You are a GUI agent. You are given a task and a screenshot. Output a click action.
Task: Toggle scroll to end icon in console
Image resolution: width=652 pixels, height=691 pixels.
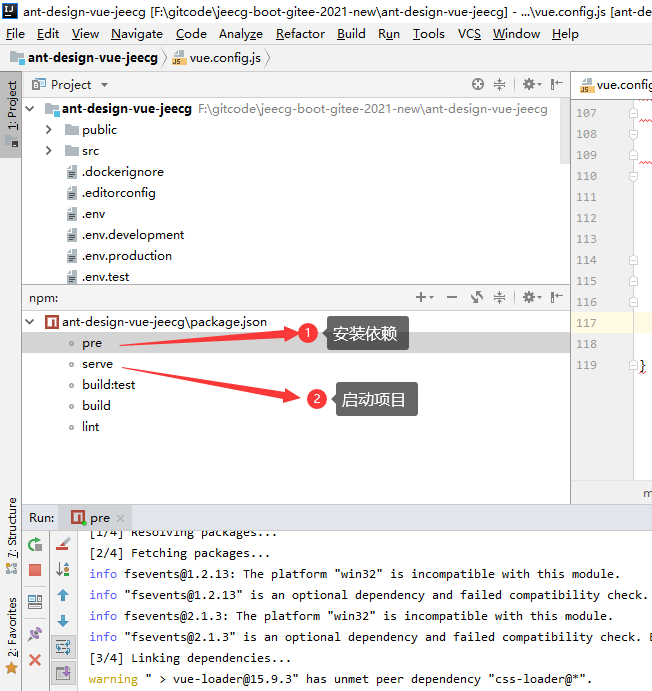pos(63,673)
